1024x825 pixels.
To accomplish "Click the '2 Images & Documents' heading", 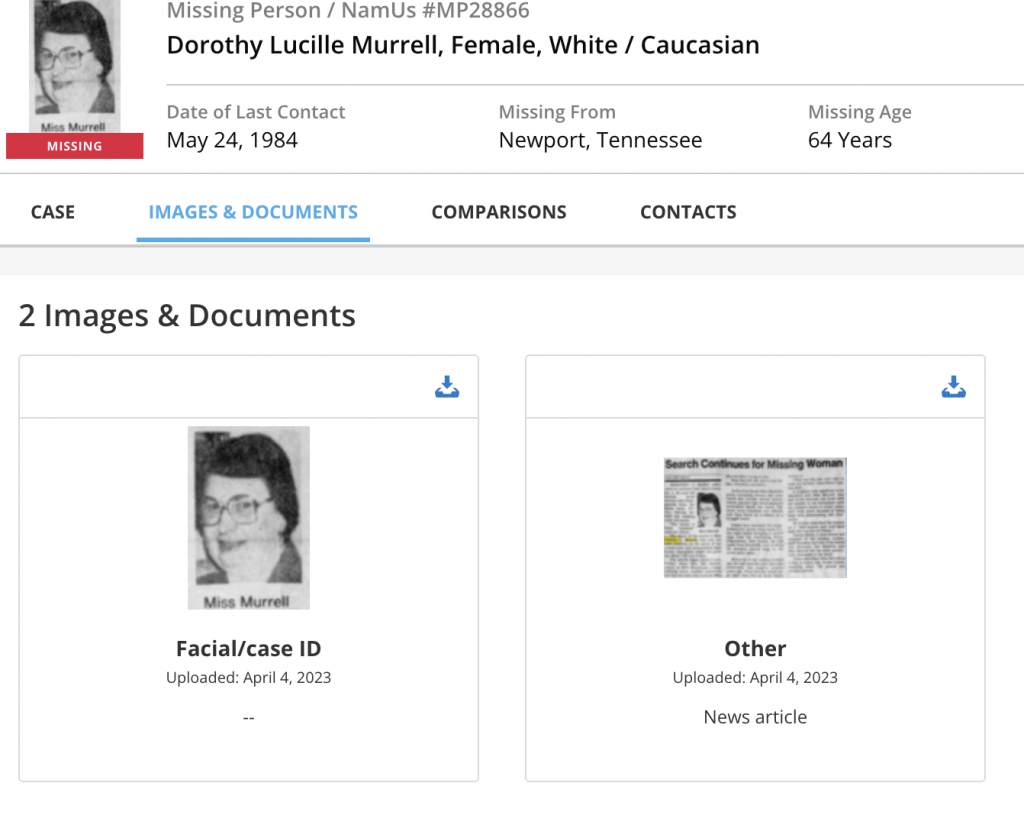I will pyautogui.click(x=187, y=316).
